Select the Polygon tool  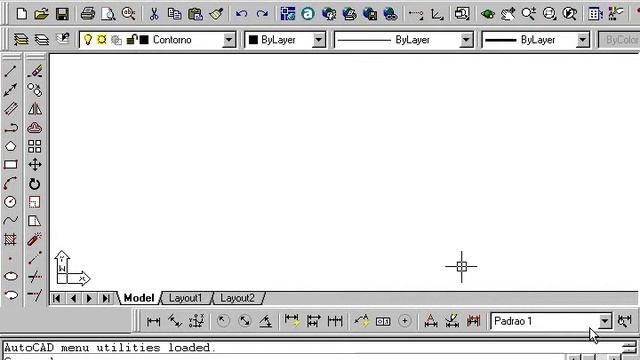tap(11, 146)
